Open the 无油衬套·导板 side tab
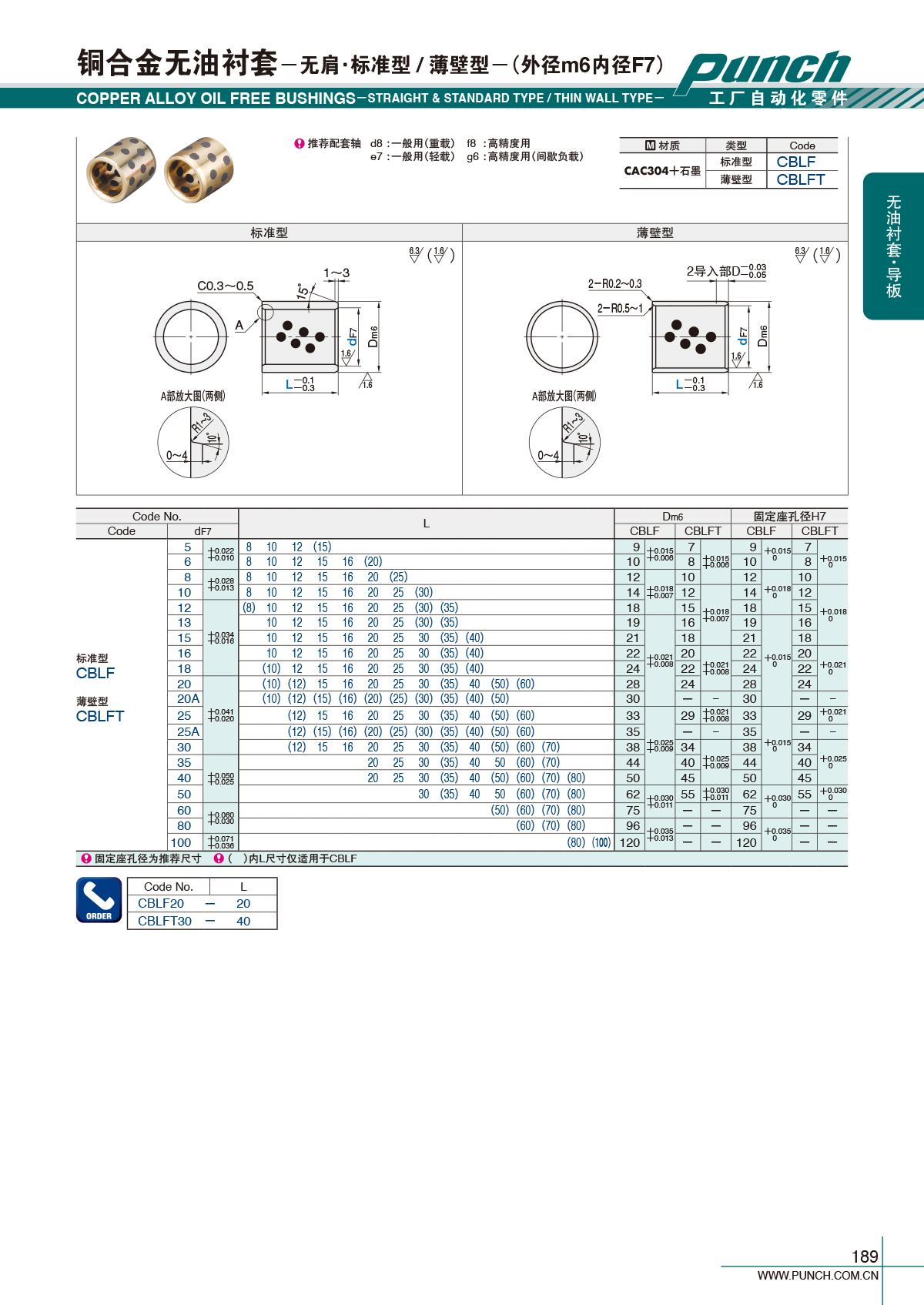The width and height of the screenshot is (924, 1305). click(893, 246)
